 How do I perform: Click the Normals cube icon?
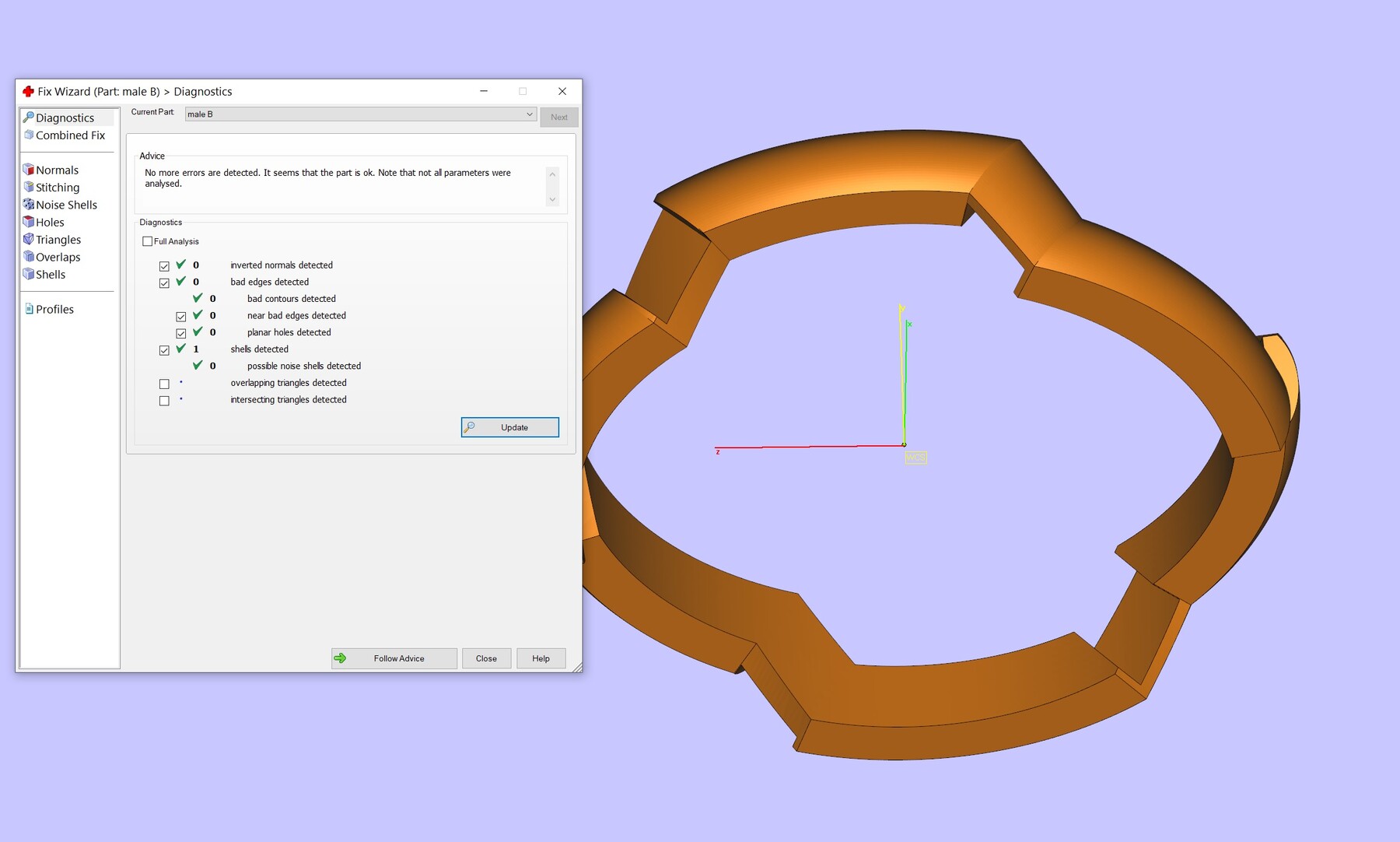pos(29,170)
